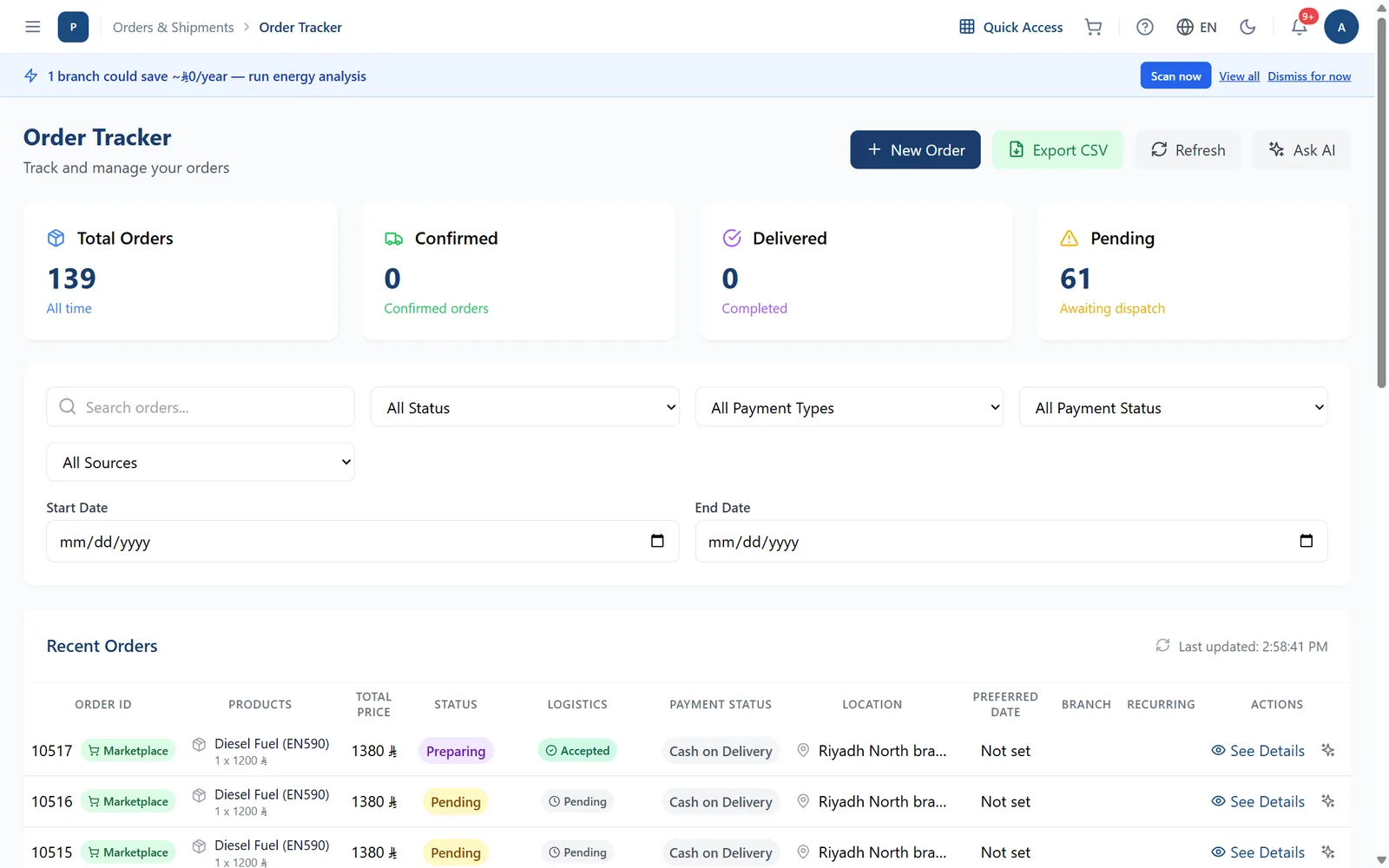Viewport: 1389px width, 868px height.
Task: Open the Start Date calendar picker
Action: pos(657,541)
